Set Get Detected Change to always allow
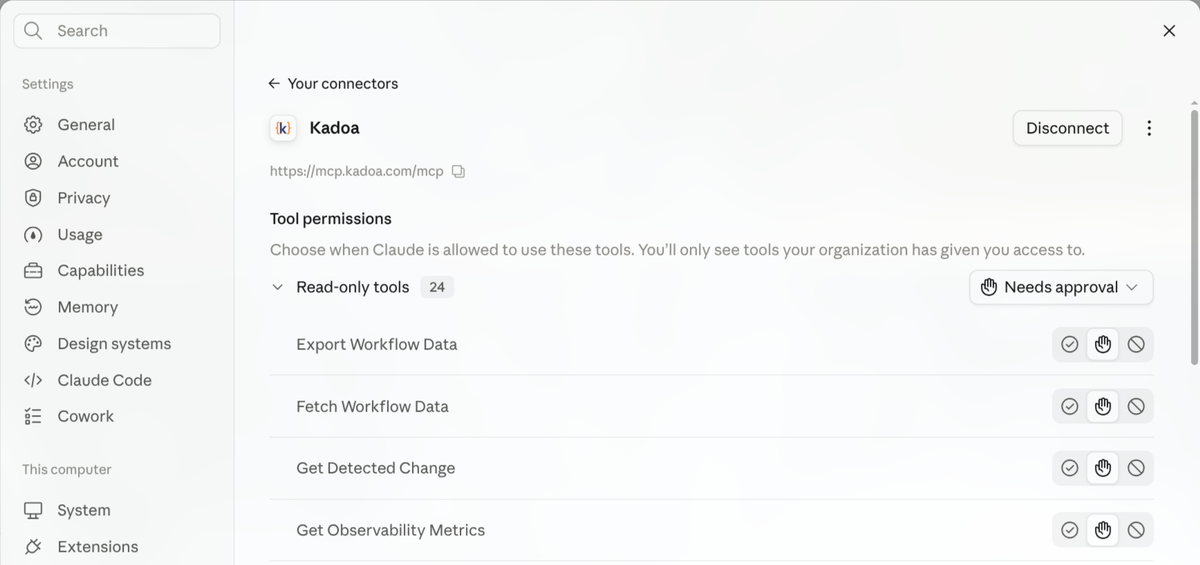1200x565 pixels. click(1070, 468)
